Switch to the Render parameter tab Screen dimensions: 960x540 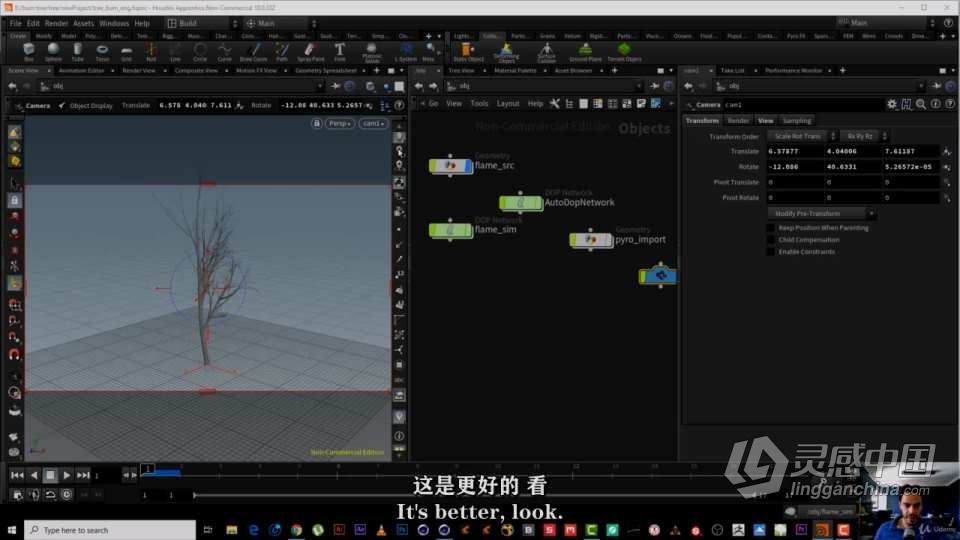(x=738, y=121)
